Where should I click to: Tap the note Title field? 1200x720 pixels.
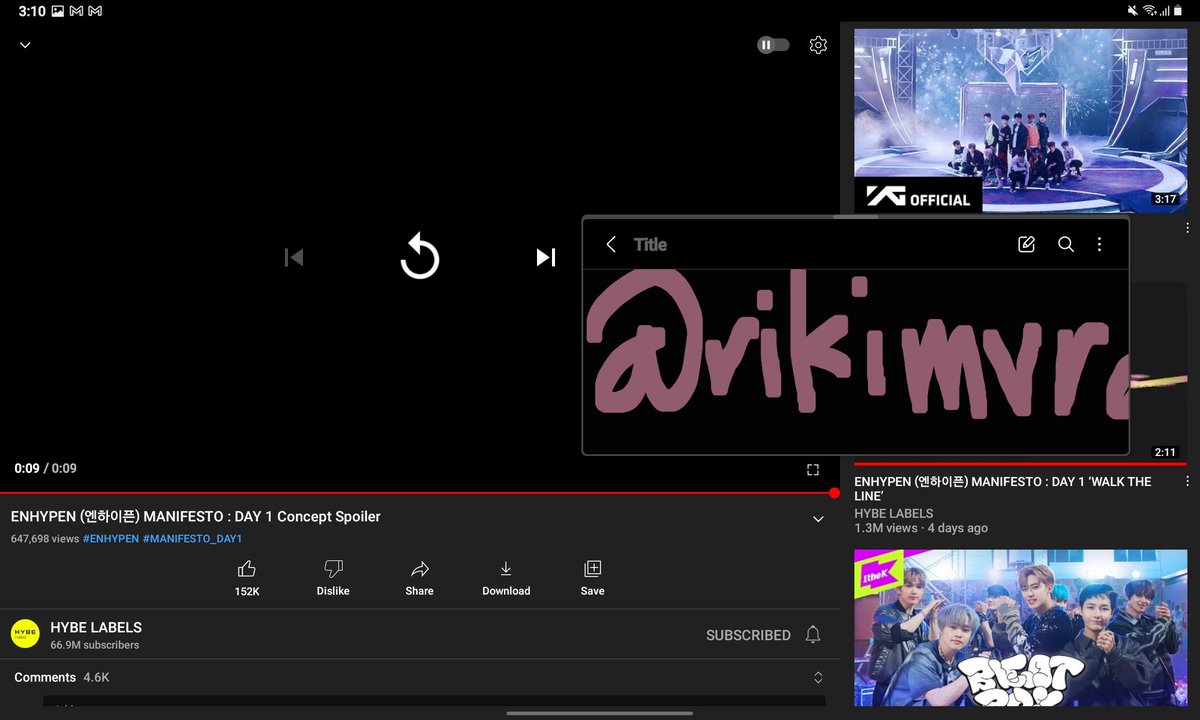tap(650, 244)
